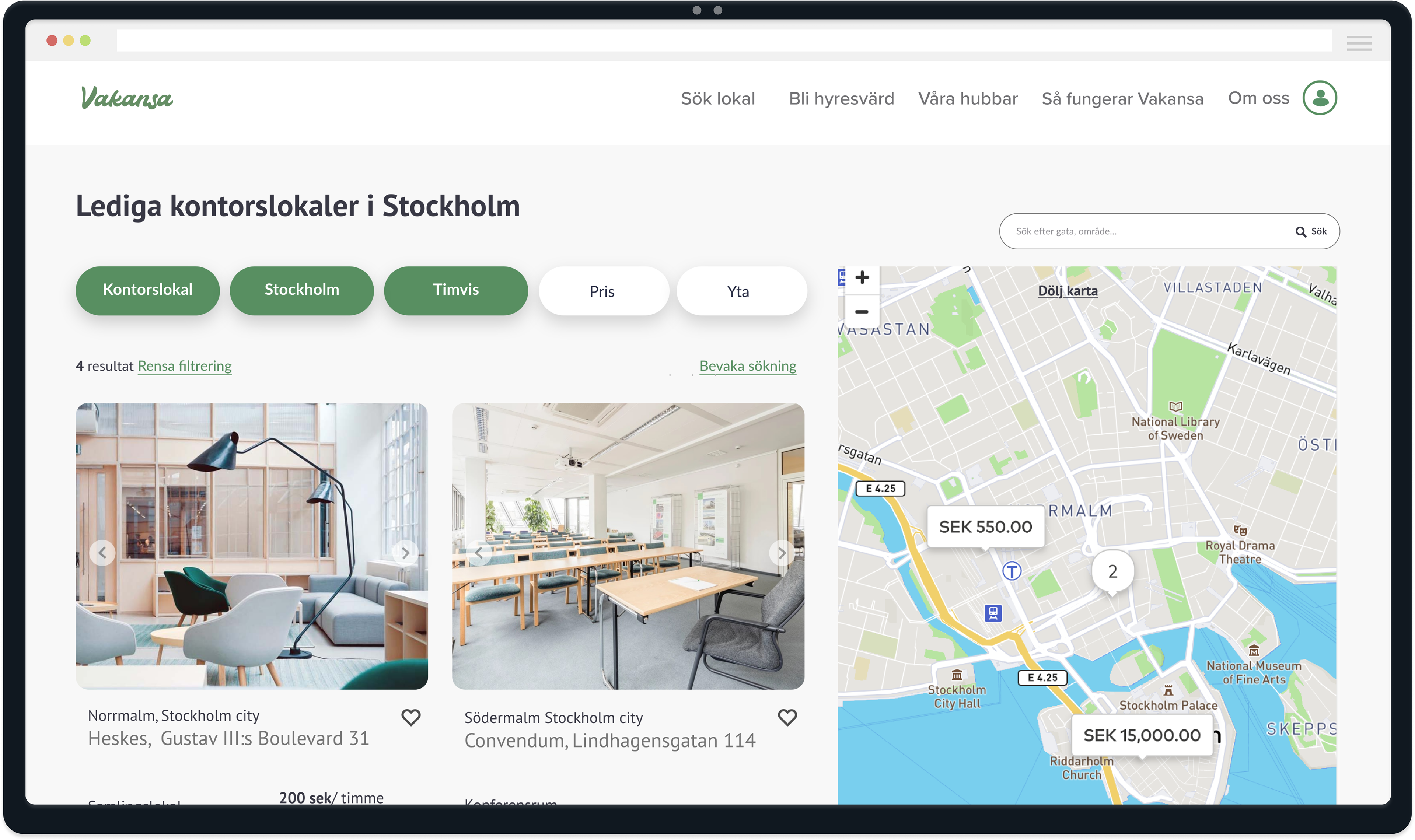The image size is (1415, 840).
Task: Click Stockholm City Hall map icon
Action: click(957, 675)
